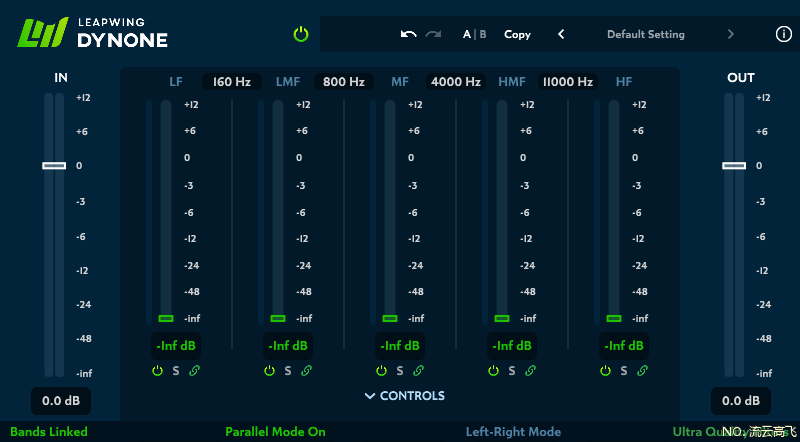Click the OUT gain slider handle
Image resolution: width=800 pixels, height=442 pixels.
[734, 165]
